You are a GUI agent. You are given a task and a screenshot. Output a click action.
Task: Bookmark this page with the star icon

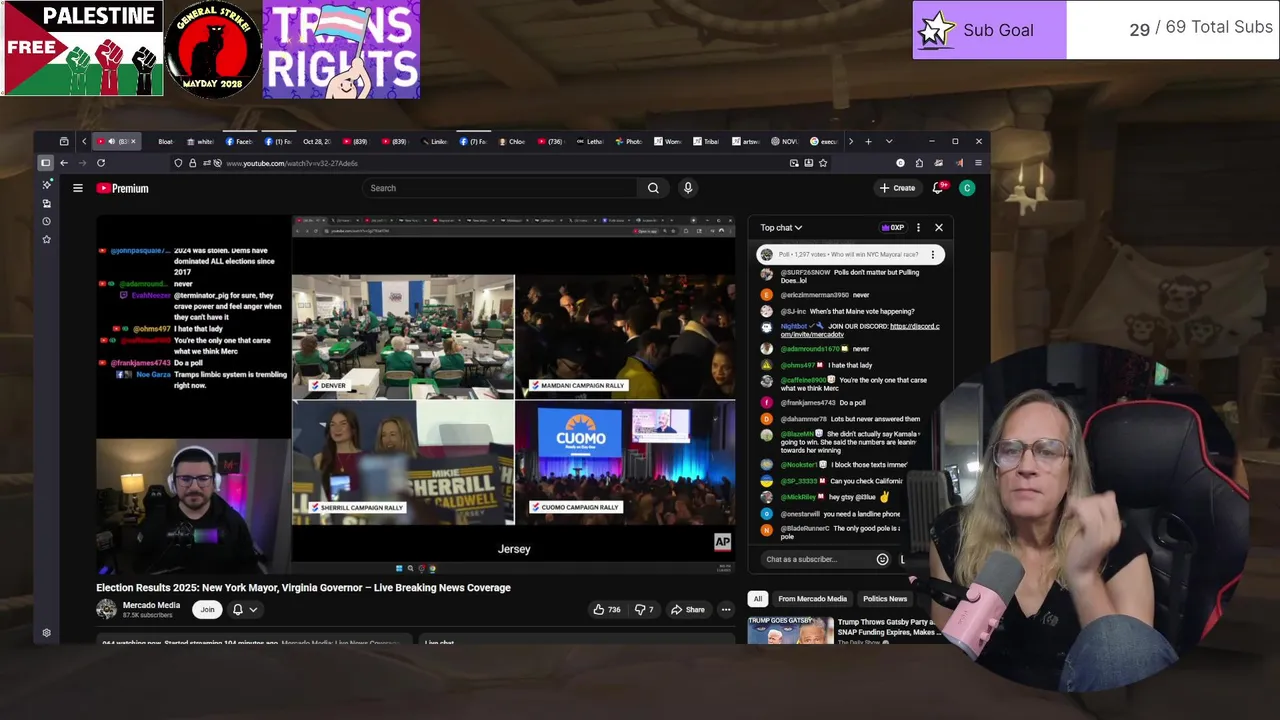tap(823, 163)
